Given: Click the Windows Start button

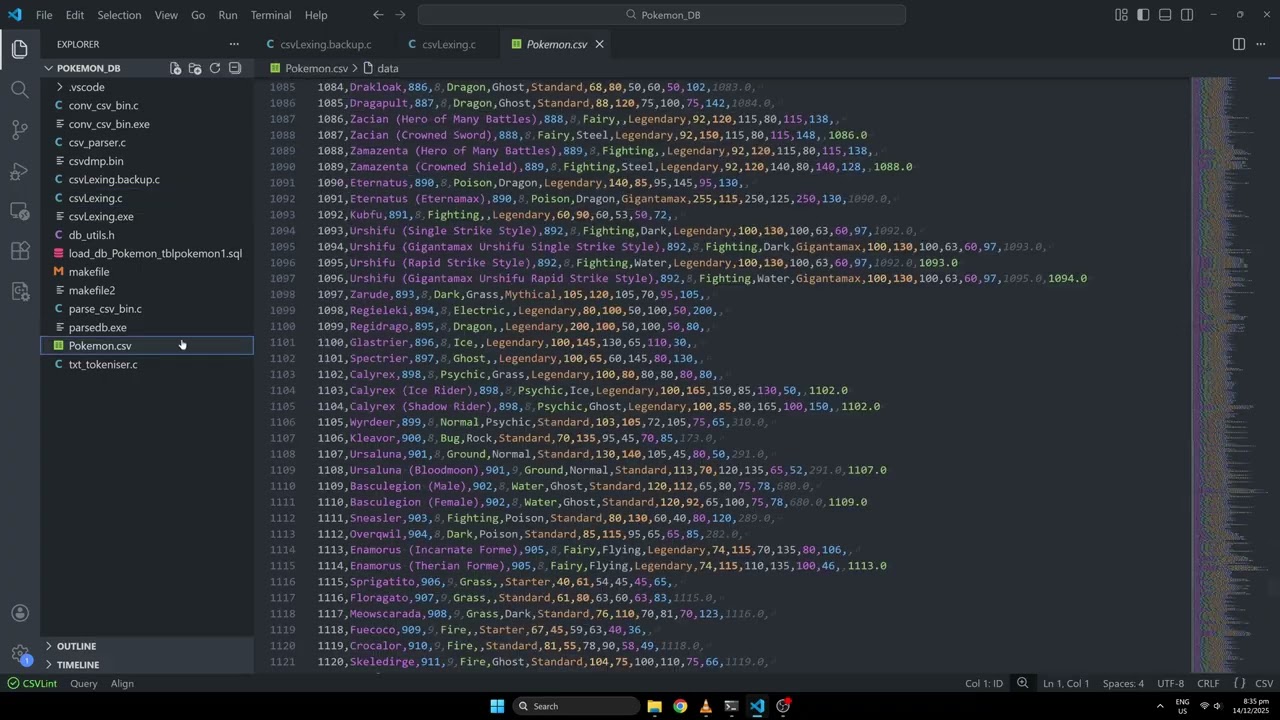Looking at the screenshot, I should tap(497, 706).
